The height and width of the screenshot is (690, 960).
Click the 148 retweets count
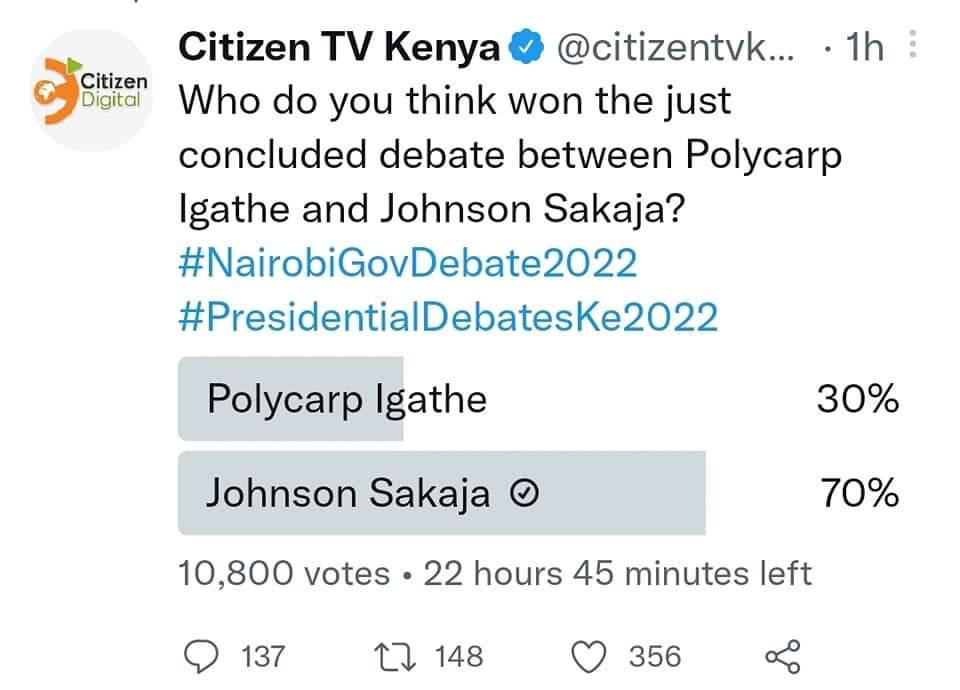click(459, 656)
